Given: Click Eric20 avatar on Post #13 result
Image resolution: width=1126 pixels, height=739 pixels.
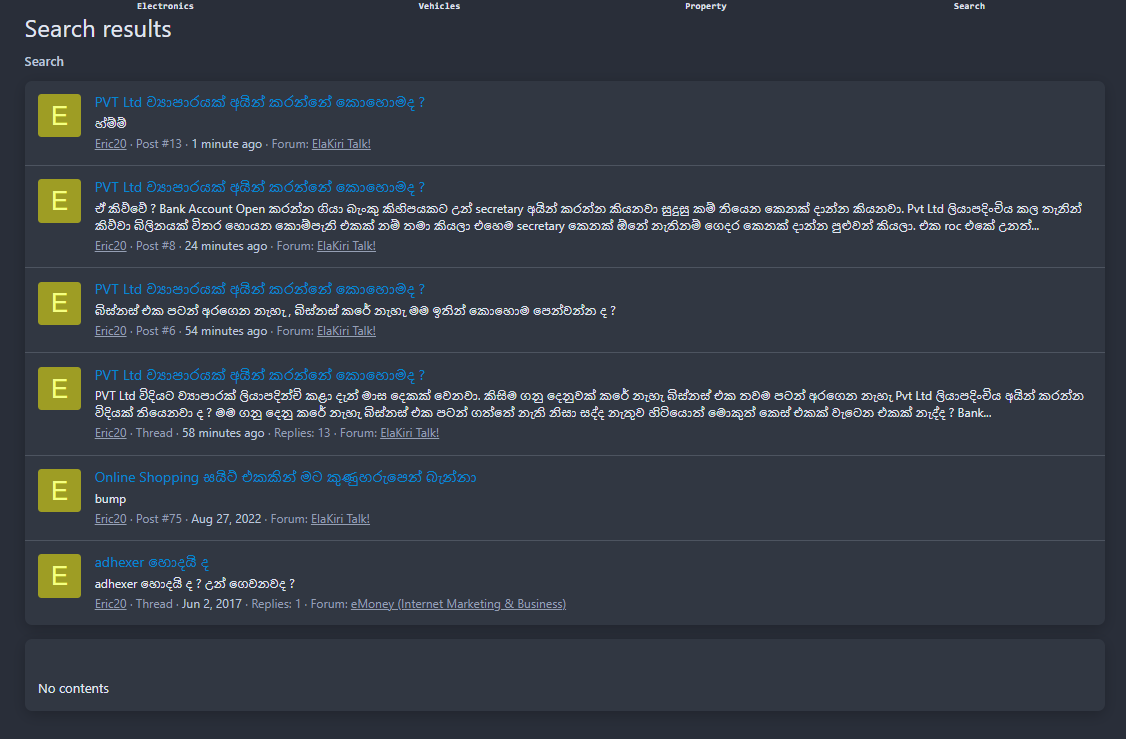Looking at the screenshot, I should pyautogui.click(x=59, y=115).
